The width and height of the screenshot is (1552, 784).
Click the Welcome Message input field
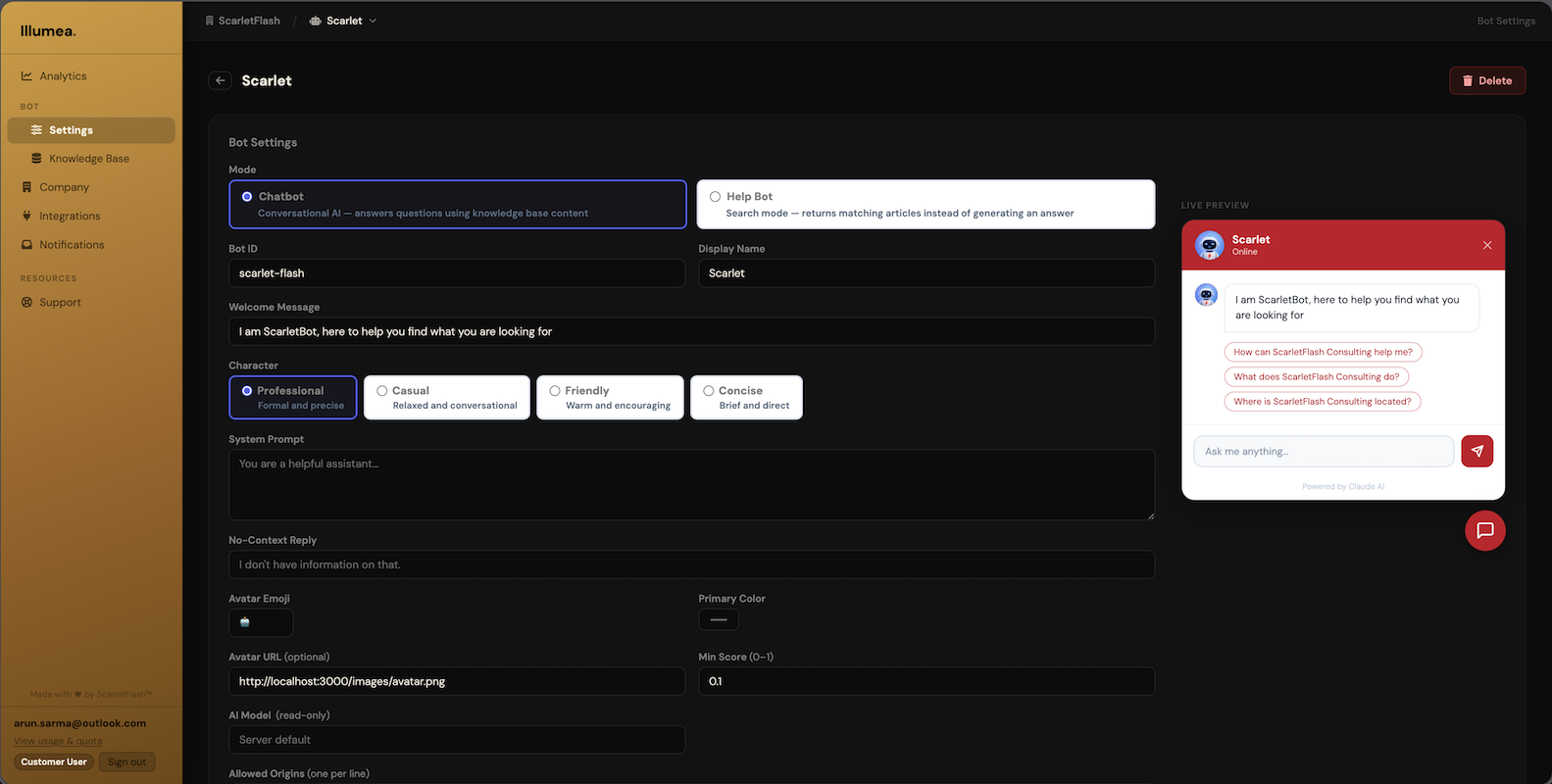coord(691,331)
